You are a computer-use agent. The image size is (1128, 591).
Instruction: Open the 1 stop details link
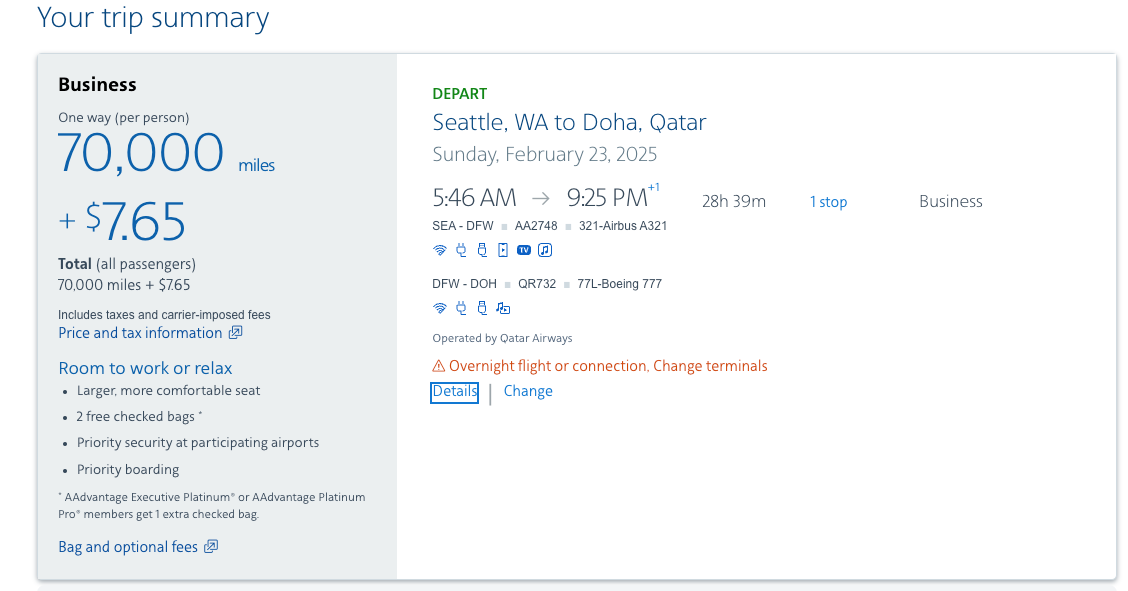coord(828,202)
